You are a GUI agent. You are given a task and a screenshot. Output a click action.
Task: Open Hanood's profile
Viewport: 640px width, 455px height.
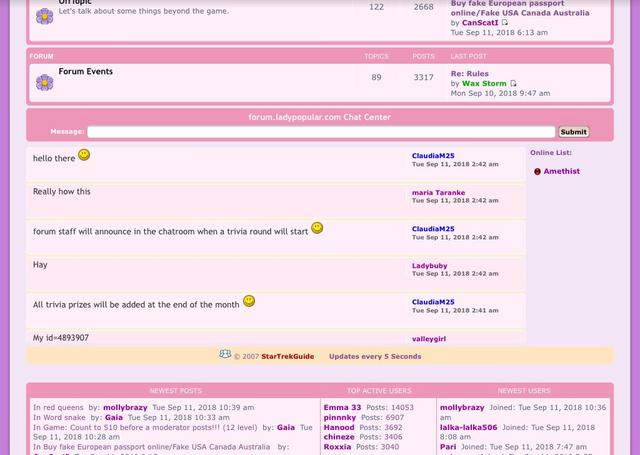[x=339, y=427]
